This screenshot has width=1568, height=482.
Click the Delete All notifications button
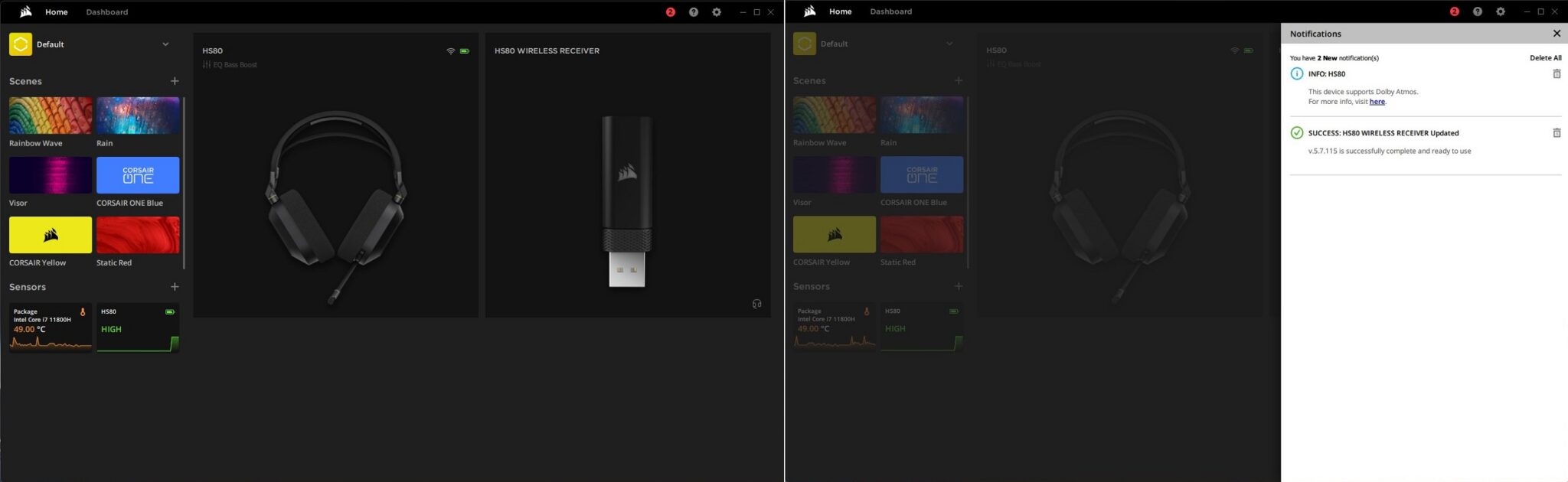(1545, 58)
